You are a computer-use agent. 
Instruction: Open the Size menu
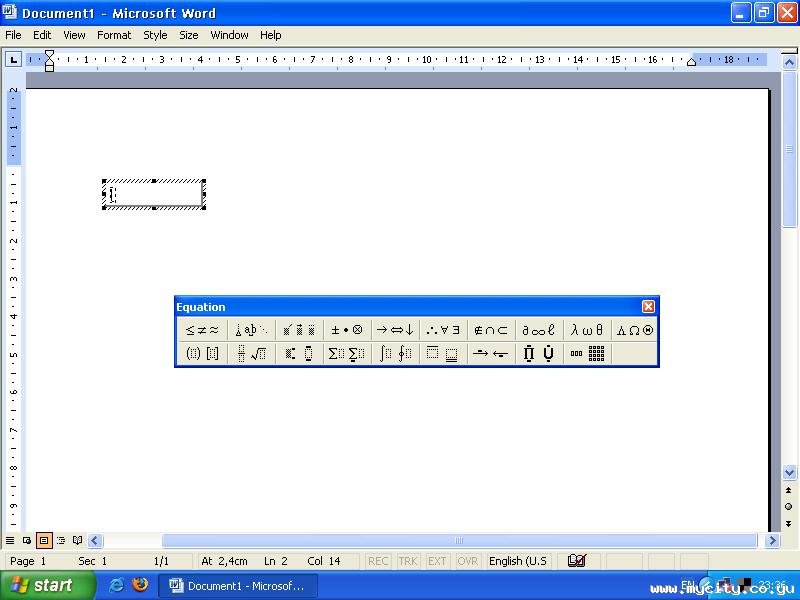click(188, 35)
